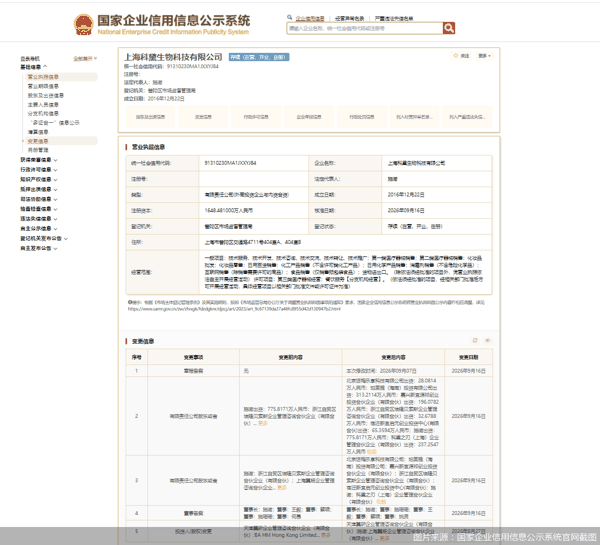The width and height of the screenshot is (600, 545).
Task: Click the 变更日期 column header
Action: tap(468, 357)
